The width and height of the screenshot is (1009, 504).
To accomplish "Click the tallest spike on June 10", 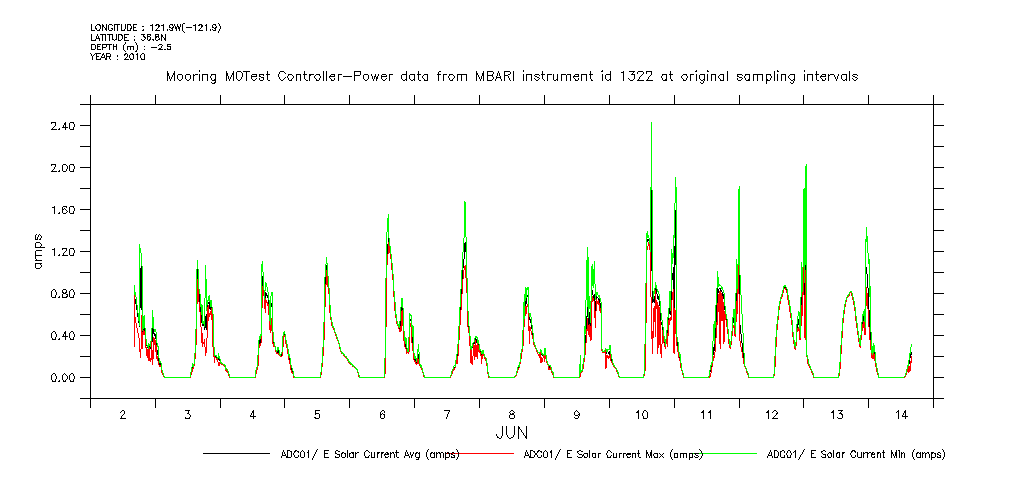I will [x=651, y=124].
